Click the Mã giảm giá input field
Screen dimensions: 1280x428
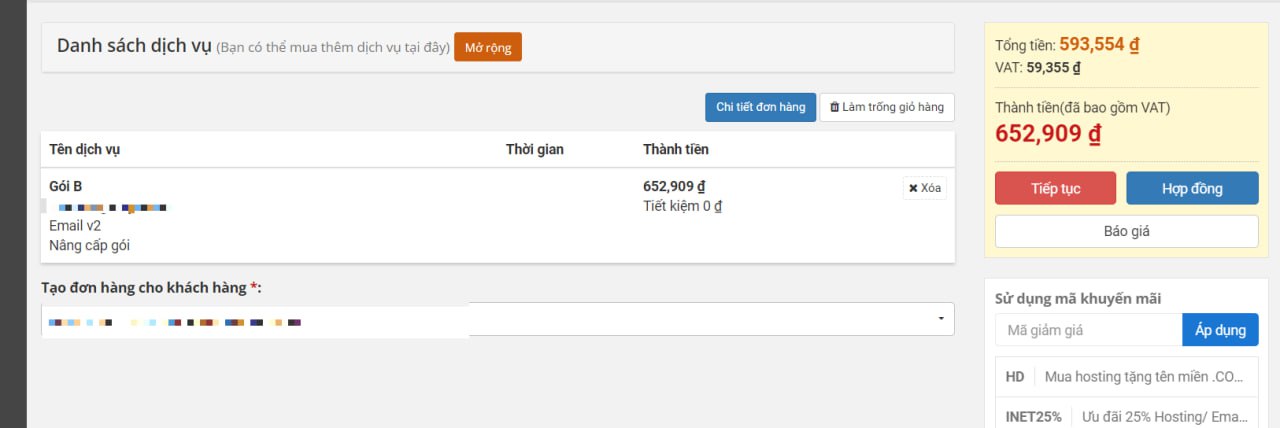click(1089, 330)
